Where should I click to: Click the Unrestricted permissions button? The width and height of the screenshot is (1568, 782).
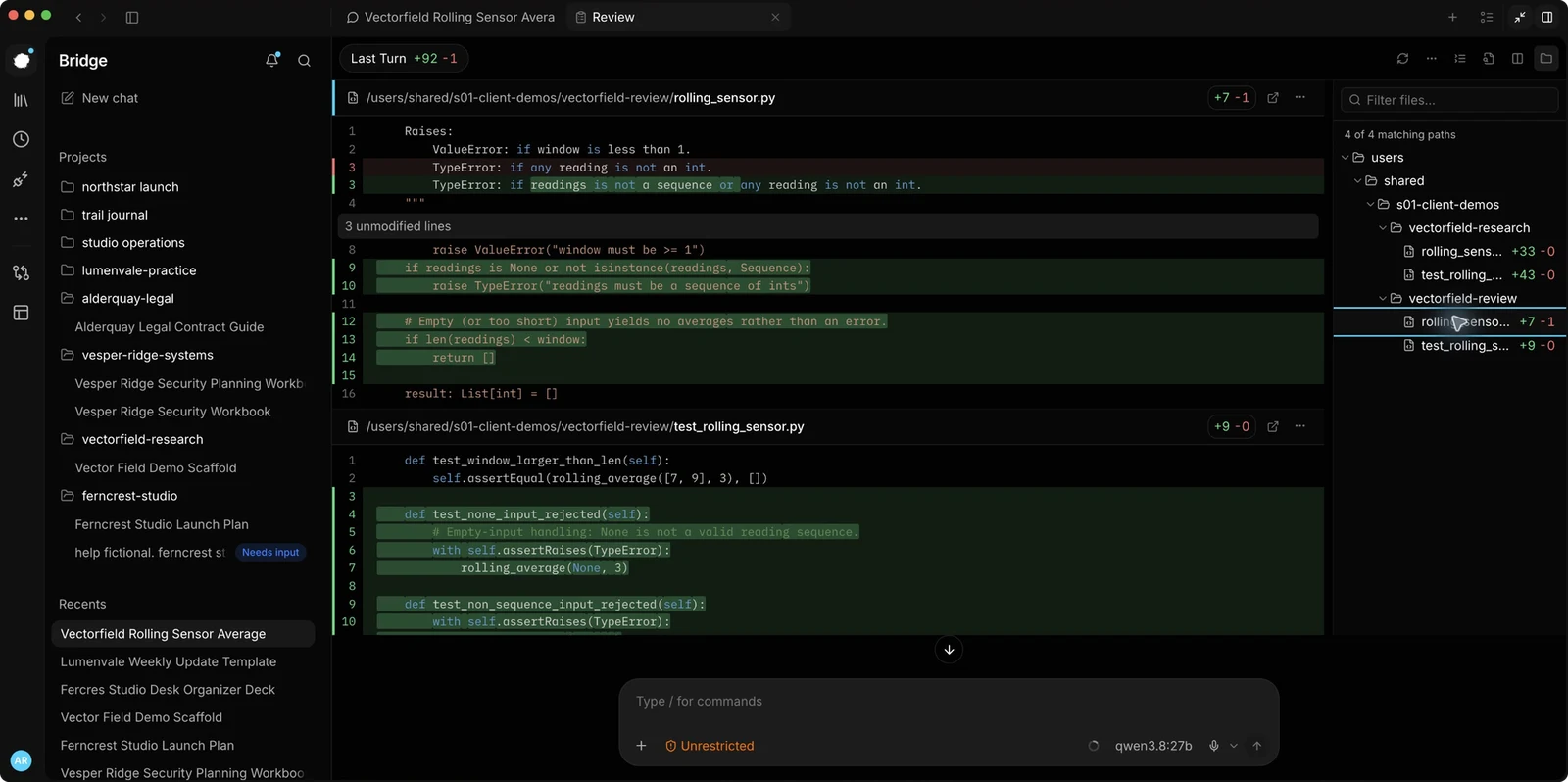[x=710, y=746]
